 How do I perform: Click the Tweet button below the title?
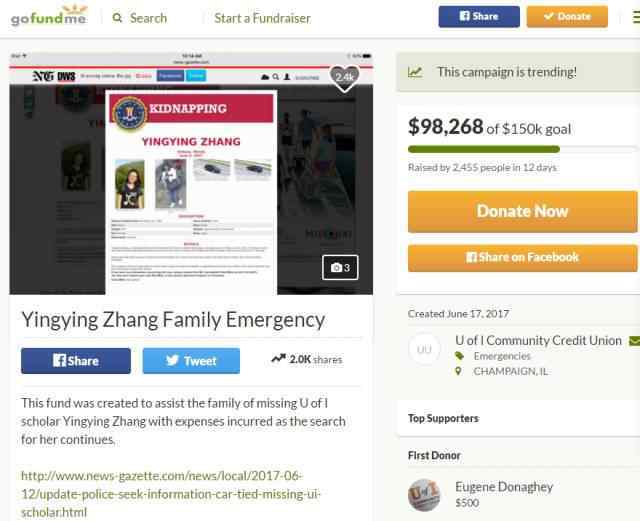pos(191,361)
